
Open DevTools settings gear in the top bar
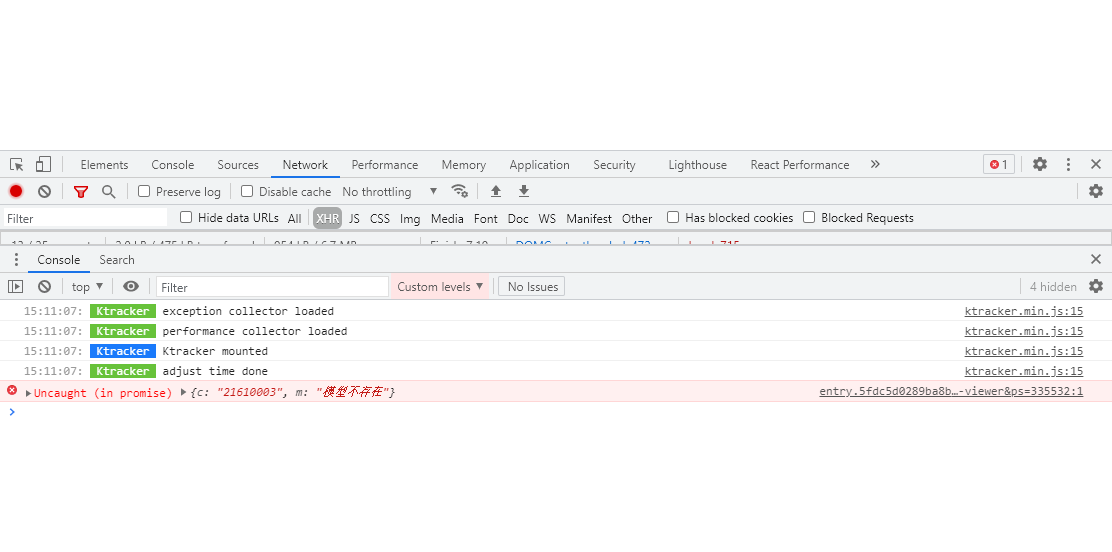(x=1040, y=165)
